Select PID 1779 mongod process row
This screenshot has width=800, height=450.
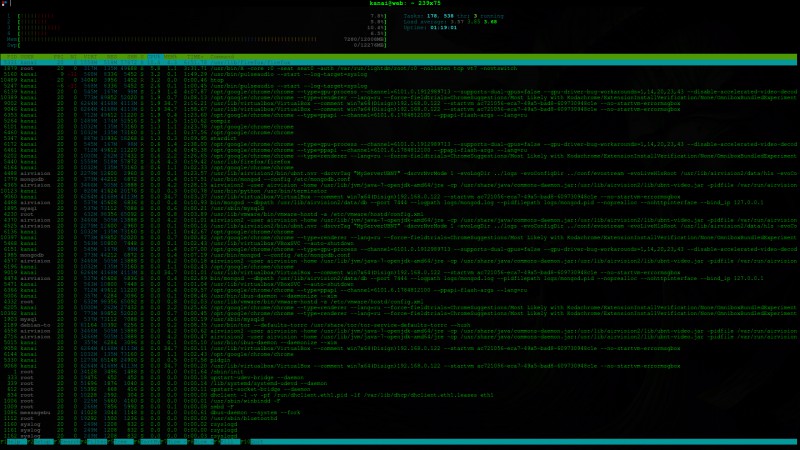[x=398, y=179]
